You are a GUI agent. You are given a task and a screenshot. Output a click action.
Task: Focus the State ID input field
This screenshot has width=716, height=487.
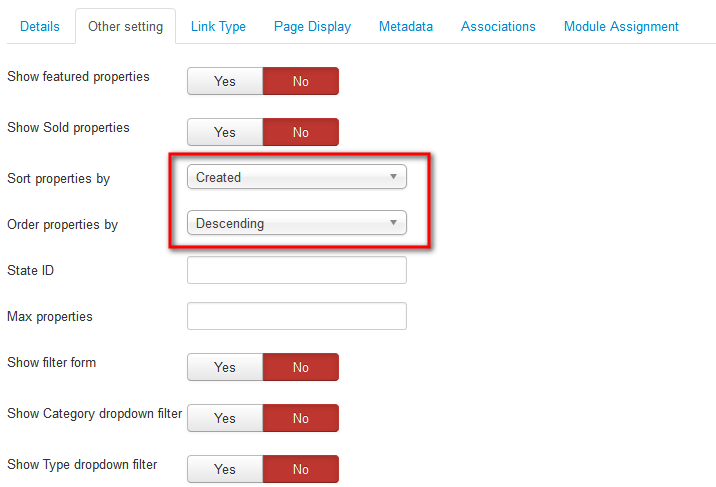(x=297, y=270)
